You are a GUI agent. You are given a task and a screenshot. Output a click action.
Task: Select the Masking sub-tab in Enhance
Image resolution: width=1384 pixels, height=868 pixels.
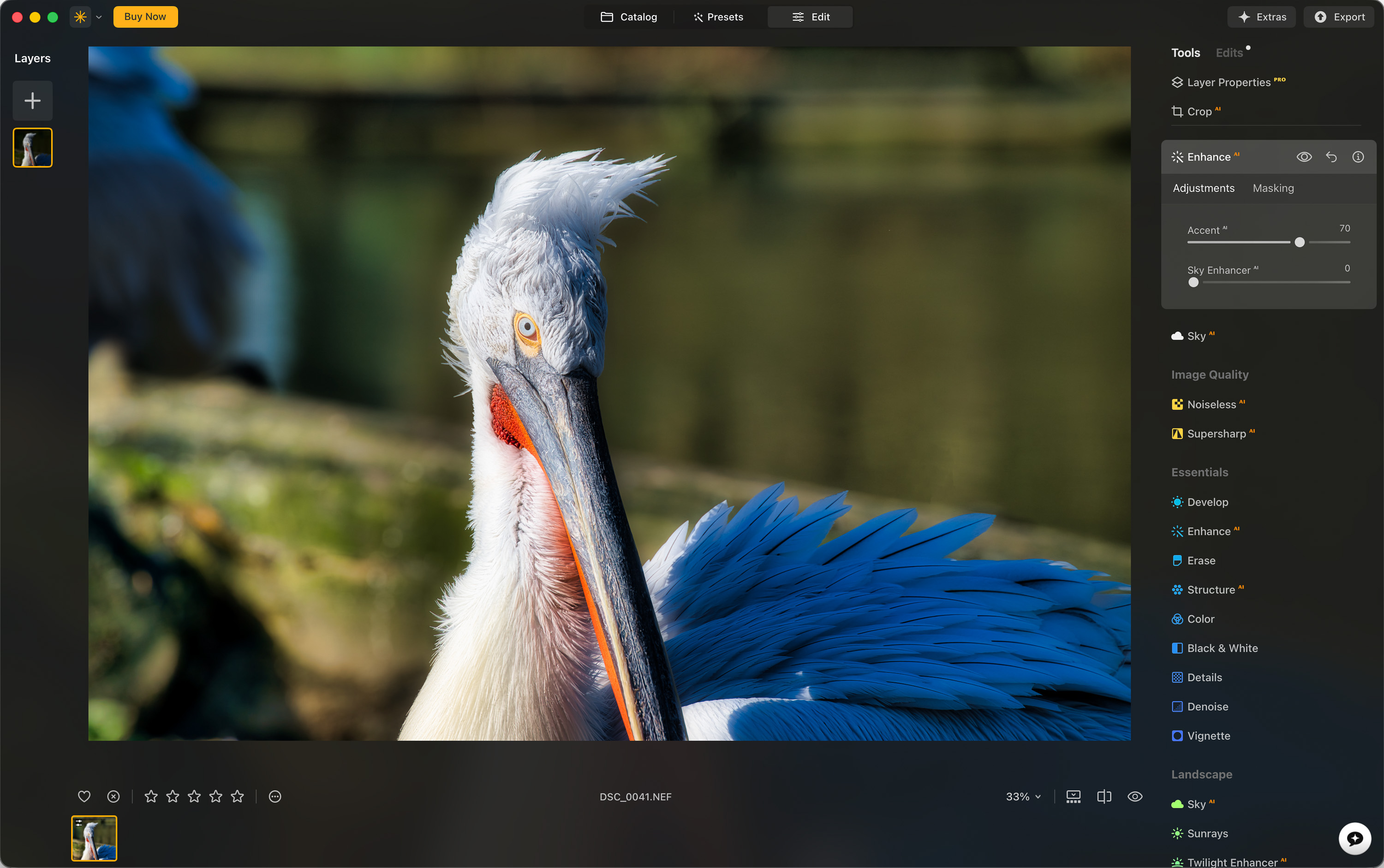pyautogui.click(x=1273, y=188)
